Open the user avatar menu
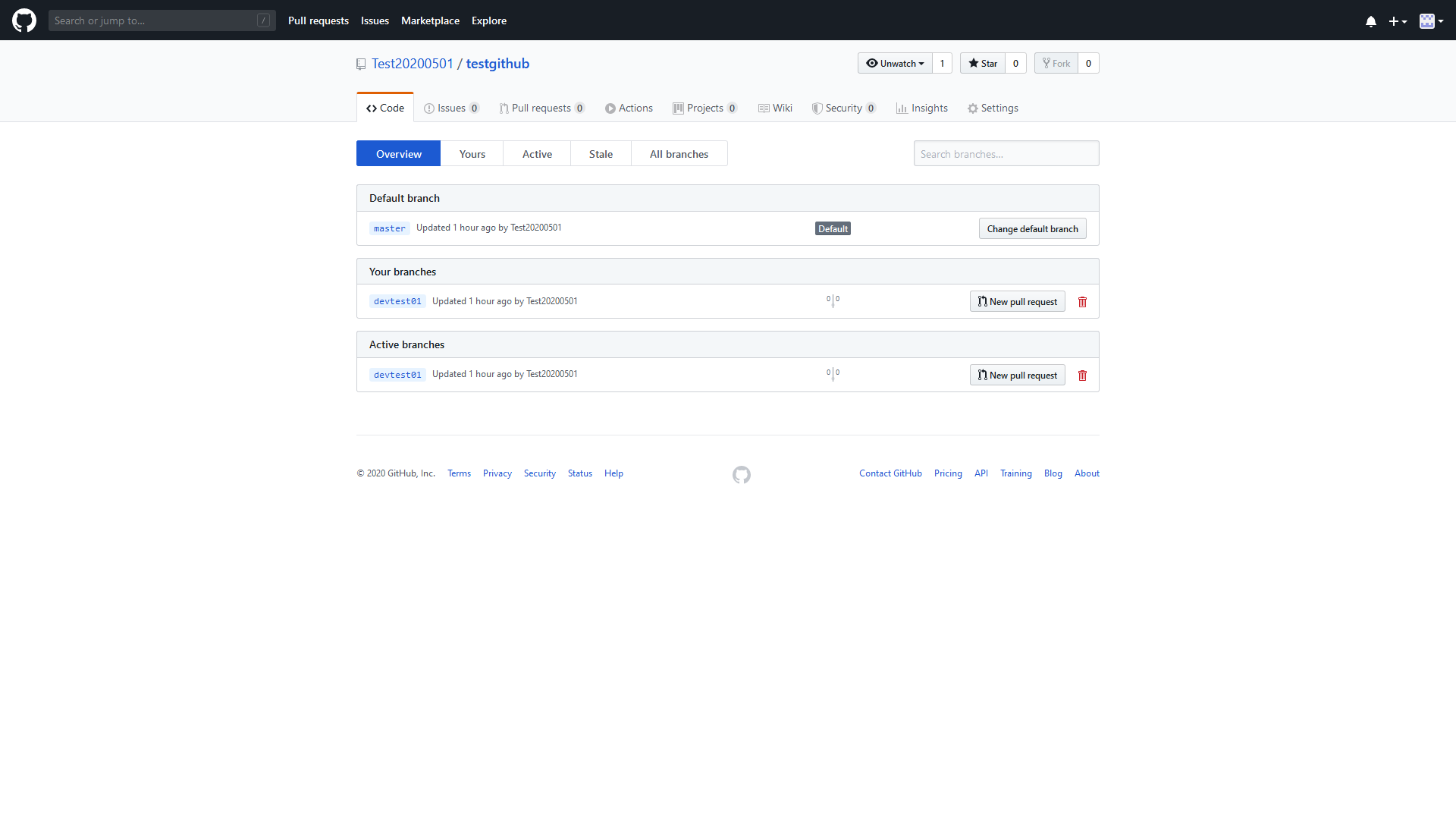Screen dimensions: 1456x833 [1431, 21]
